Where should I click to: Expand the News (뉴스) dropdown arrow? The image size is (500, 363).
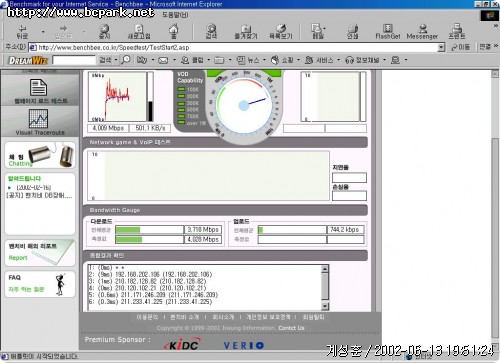coord(264,60)
